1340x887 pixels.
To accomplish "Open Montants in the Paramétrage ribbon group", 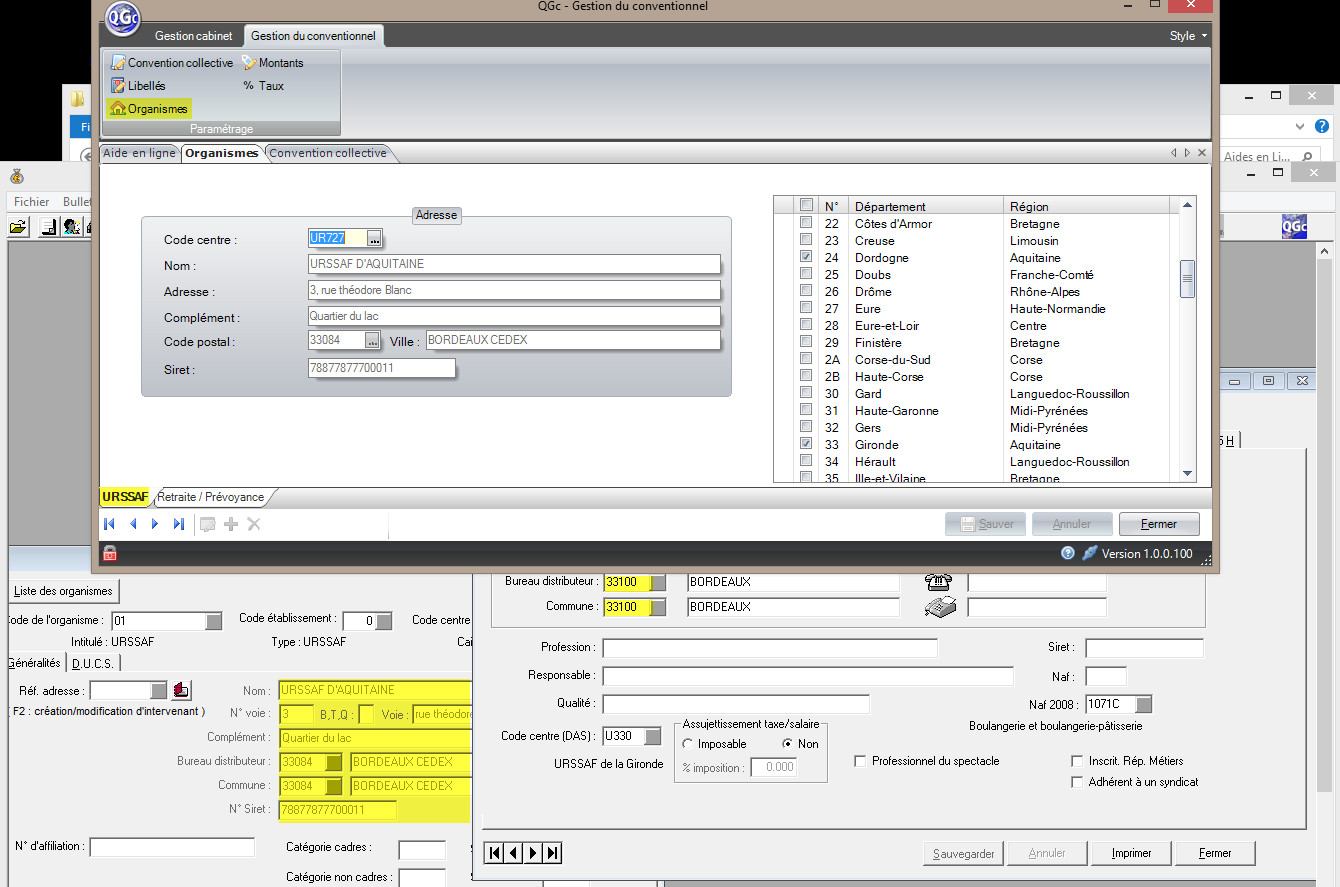I will (x=272, y=63).
